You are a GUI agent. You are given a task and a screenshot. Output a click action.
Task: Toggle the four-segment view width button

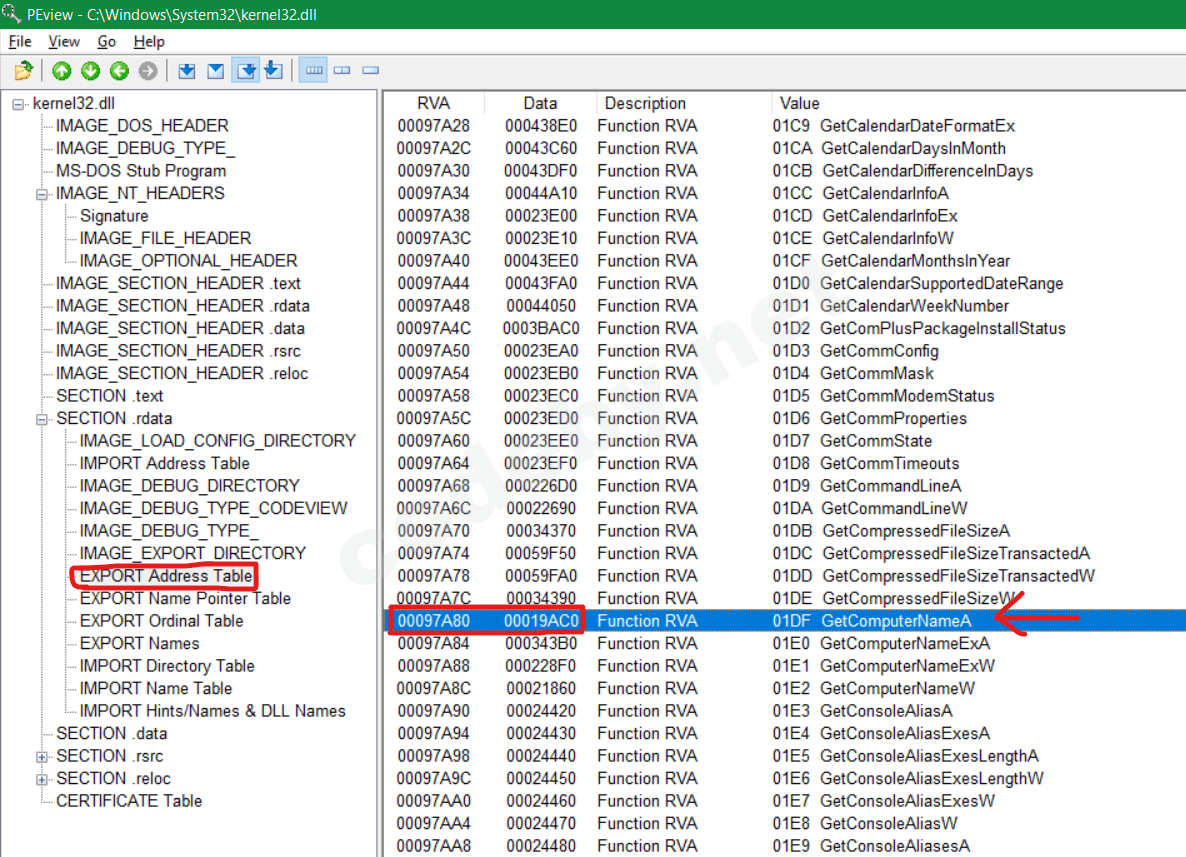tap(314, 71)
